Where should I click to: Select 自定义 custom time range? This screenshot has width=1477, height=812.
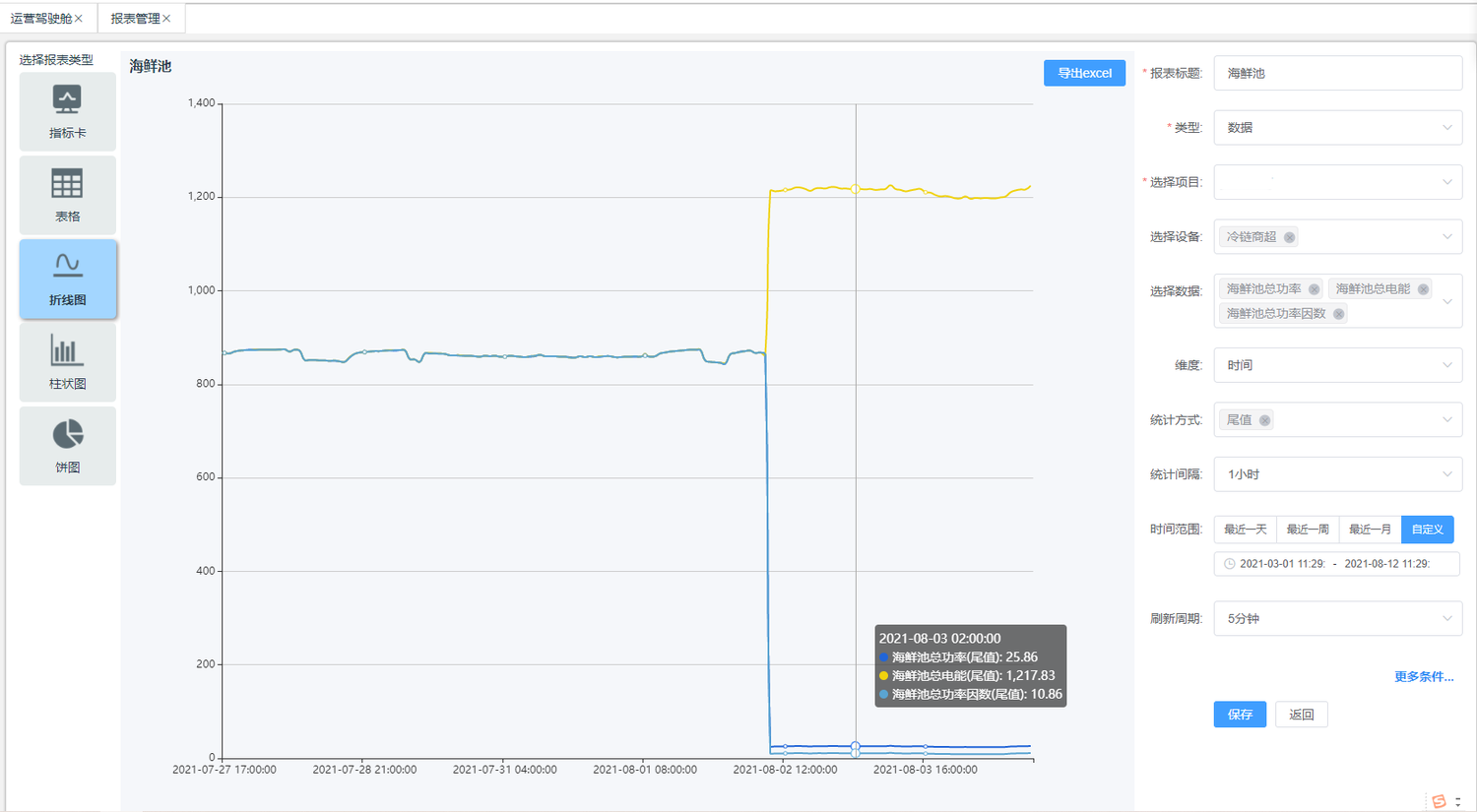click(x=1428, y=530)
